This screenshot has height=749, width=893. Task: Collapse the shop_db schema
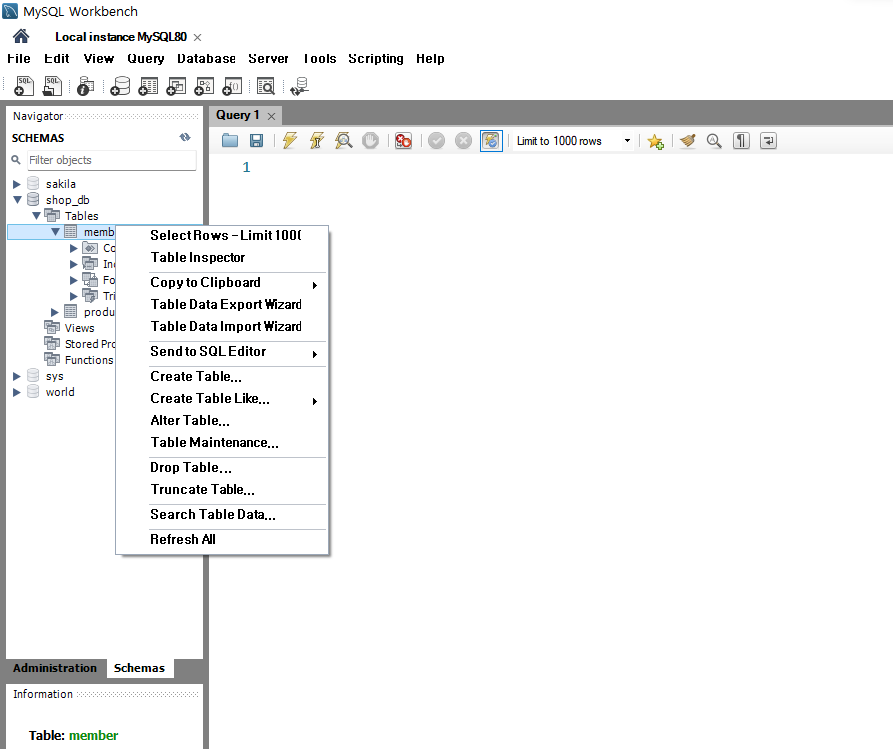(17, 200)
